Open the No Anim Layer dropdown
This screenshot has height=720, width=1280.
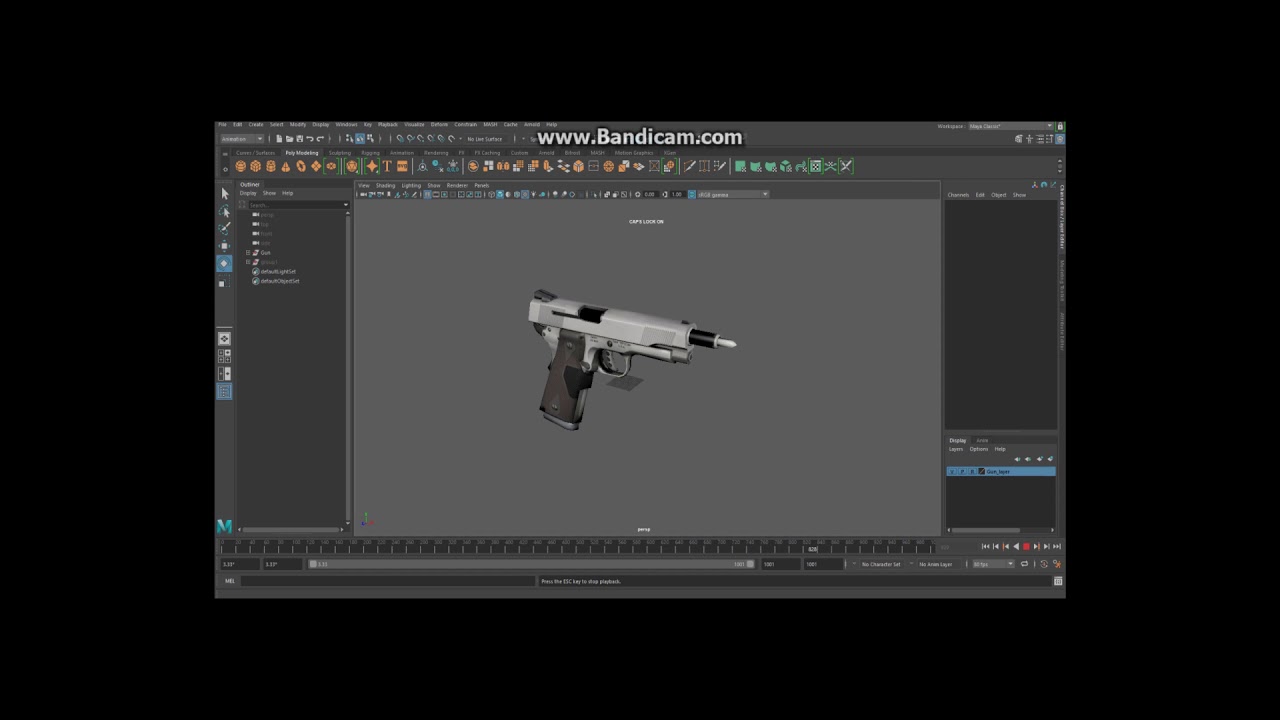coord(936,564)
